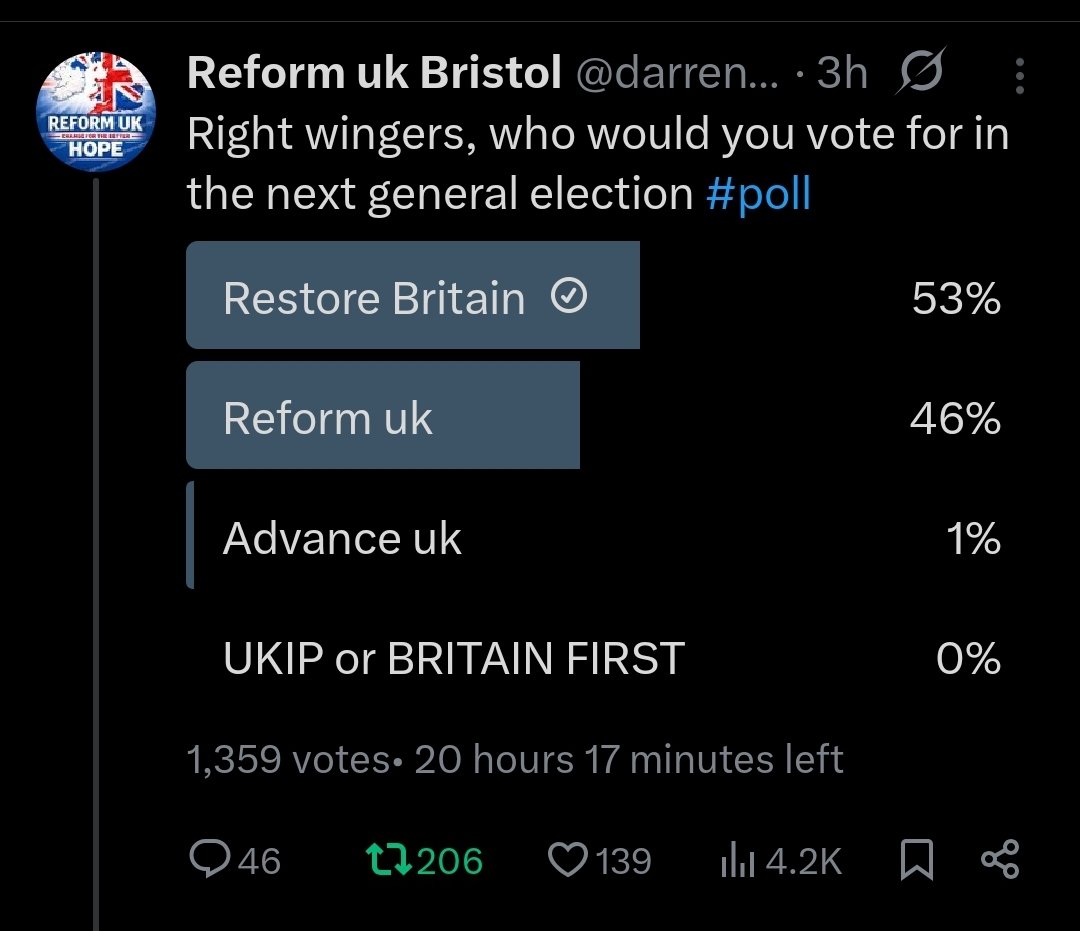This screenshot has width=1080, height=931.
Task: Open the three-dot more options menu
Action: [1019, 74]
